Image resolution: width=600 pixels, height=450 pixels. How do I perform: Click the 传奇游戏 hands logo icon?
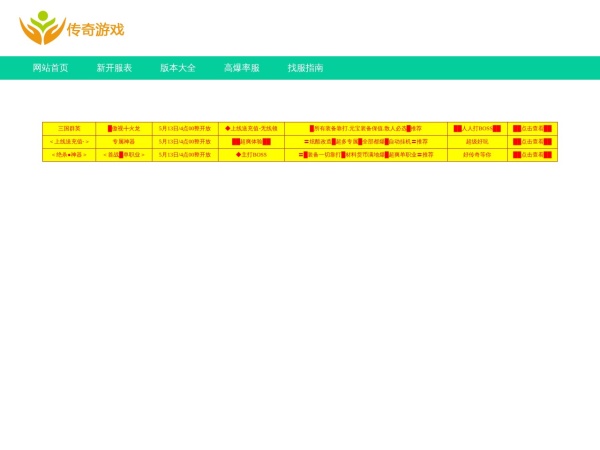point(42,28)
